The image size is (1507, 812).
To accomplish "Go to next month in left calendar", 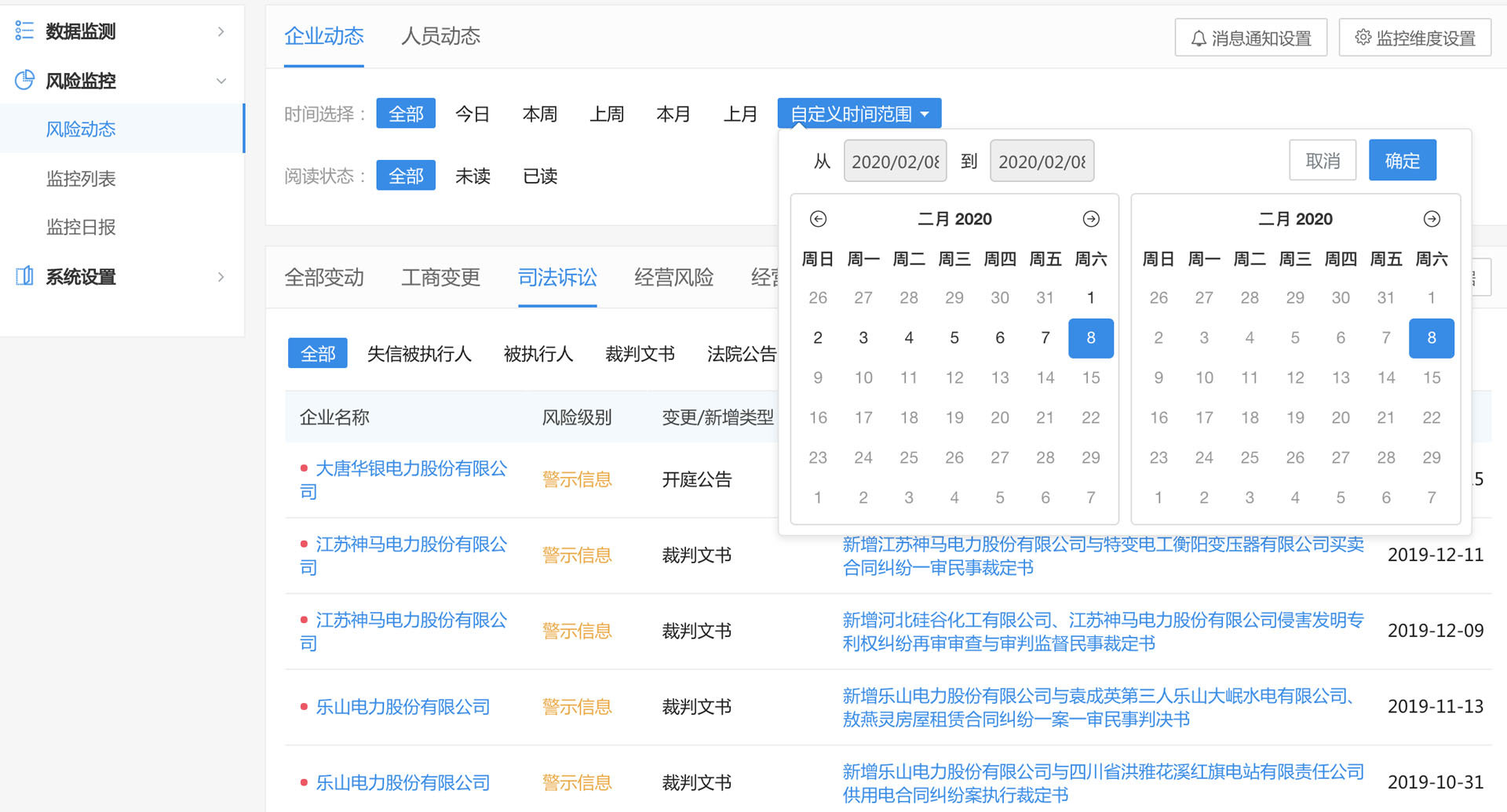I will point(1090,219).
